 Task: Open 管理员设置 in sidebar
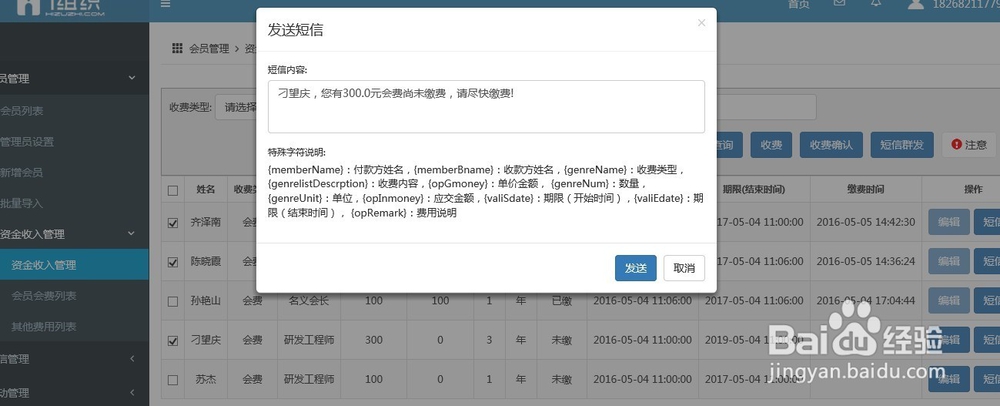click(x=27, y=141)
